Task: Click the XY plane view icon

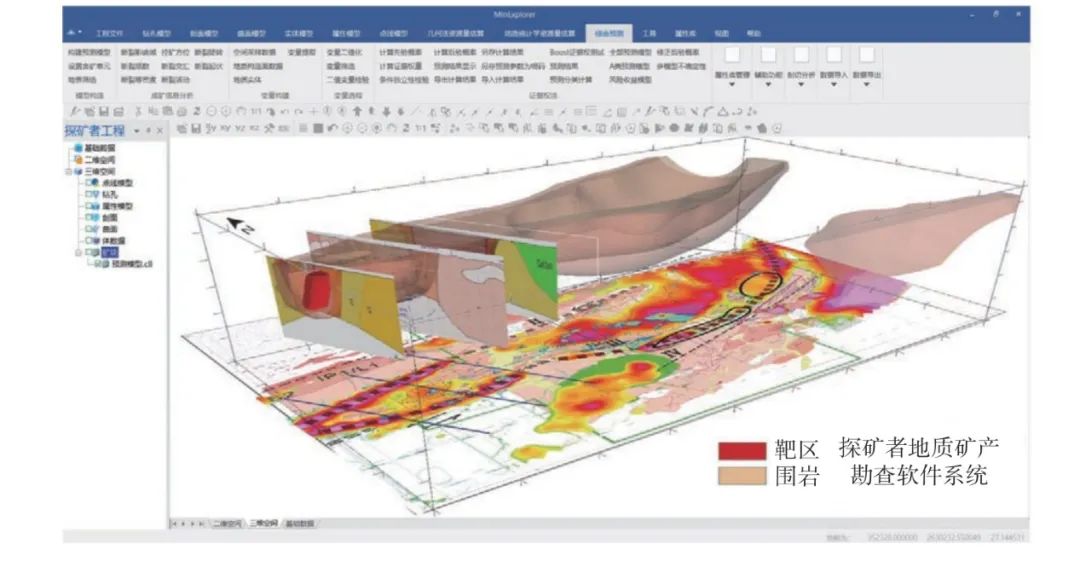Action: coord(225,128)
